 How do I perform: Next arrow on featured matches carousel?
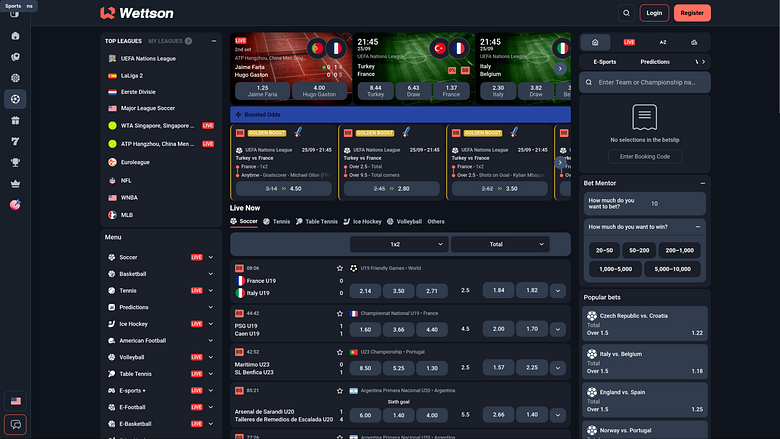[x=560, y=69]
